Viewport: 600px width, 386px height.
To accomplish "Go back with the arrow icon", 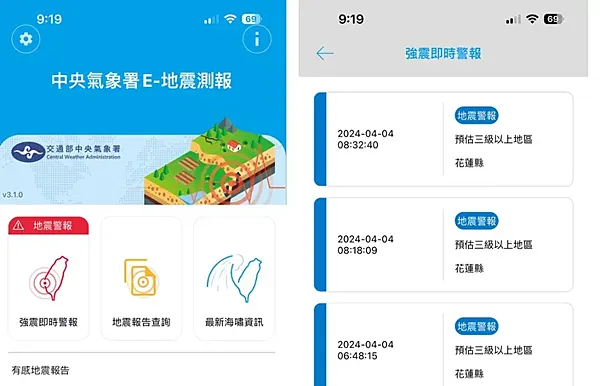I will 325,53.
